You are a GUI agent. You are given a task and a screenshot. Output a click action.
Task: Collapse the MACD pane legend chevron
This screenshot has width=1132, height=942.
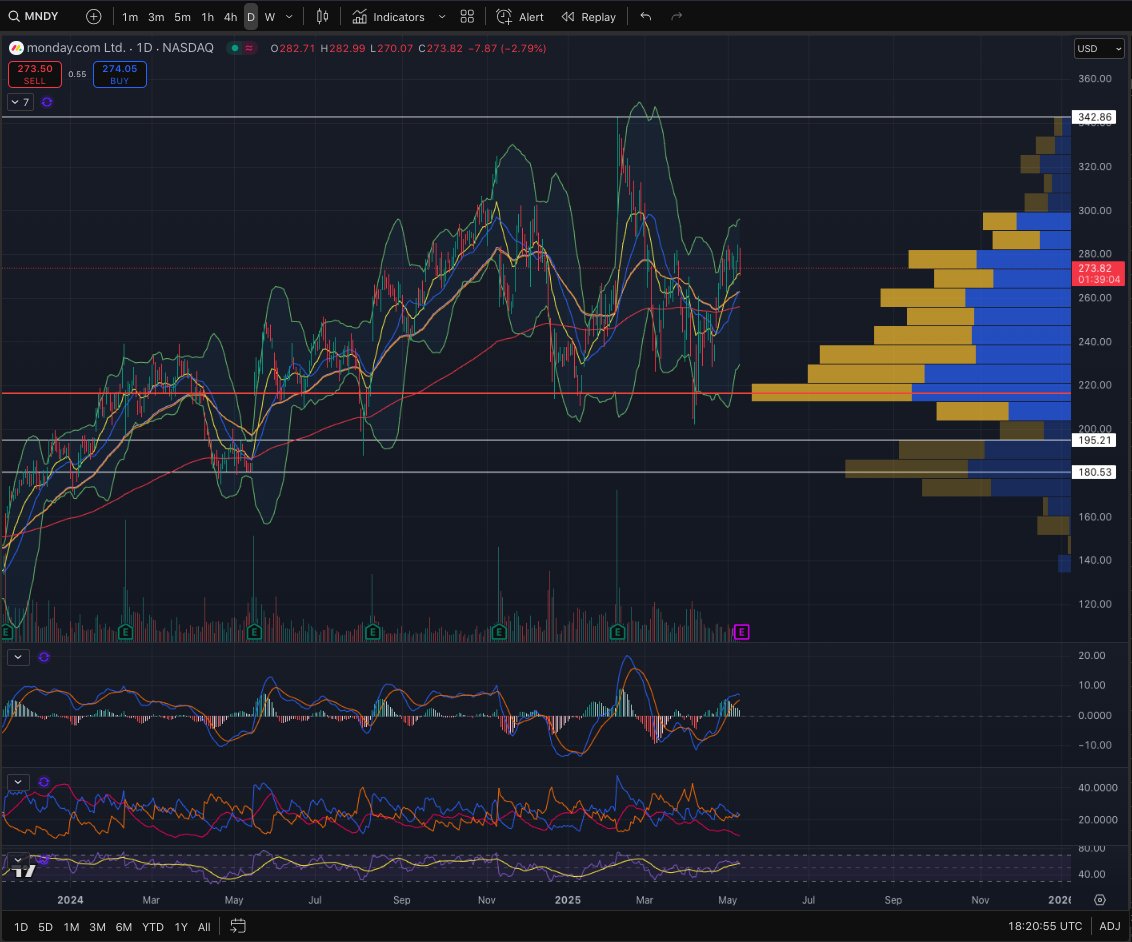[18, 658]
